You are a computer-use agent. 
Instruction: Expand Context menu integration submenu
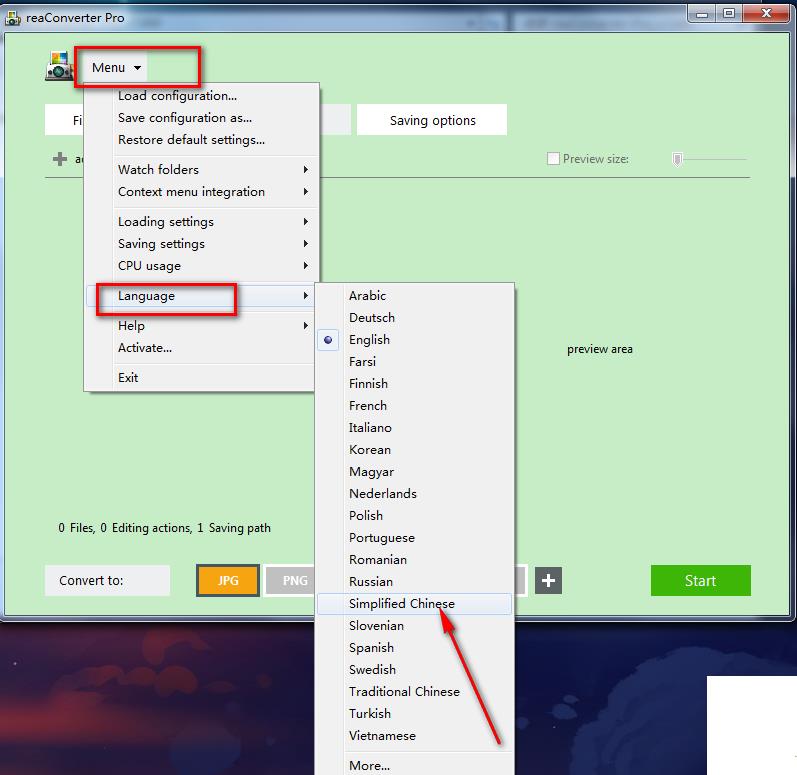pos(201,192)
